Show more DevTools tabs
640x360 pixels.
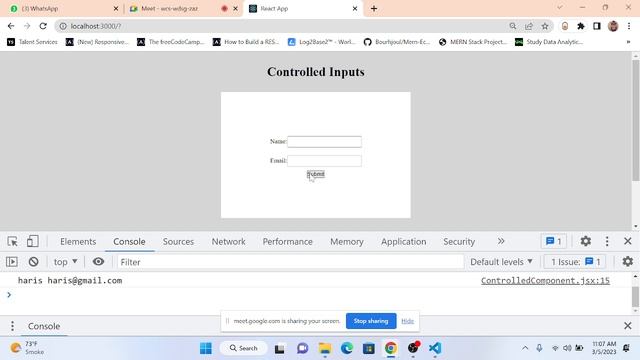tap(501, 241)
